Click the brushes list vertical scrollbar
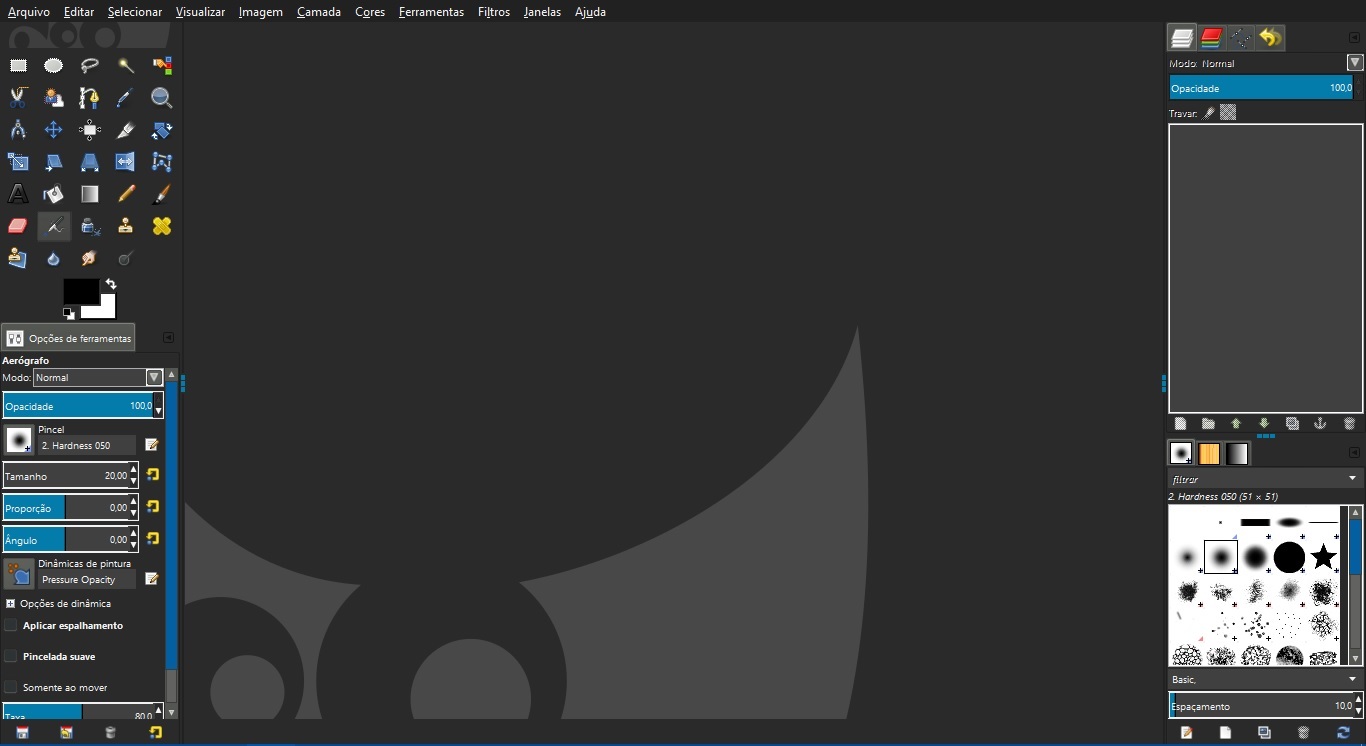 [x=1355, y=585]
